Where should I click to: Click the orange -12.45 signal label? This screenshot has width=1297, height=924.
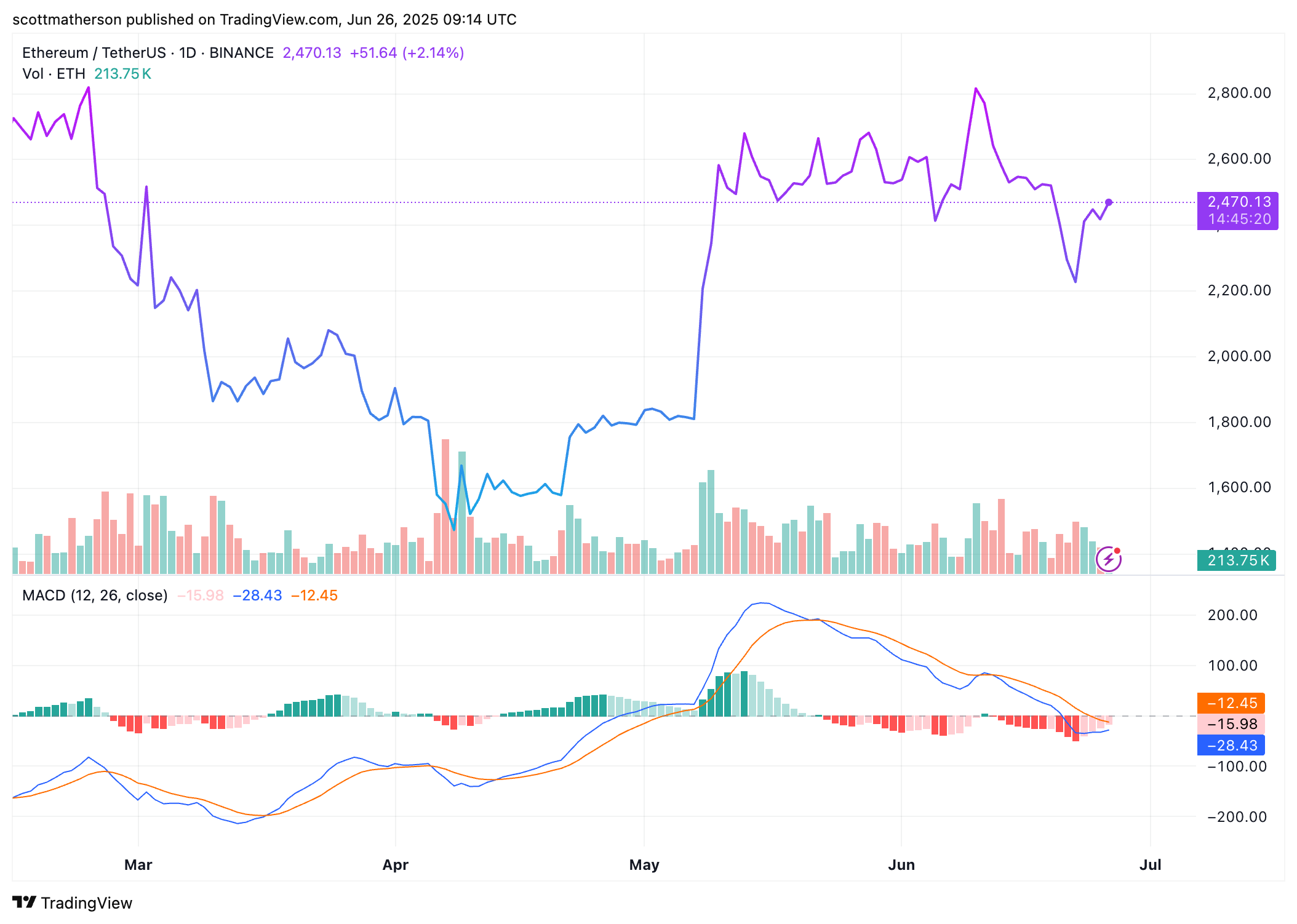click(1231, 703)
